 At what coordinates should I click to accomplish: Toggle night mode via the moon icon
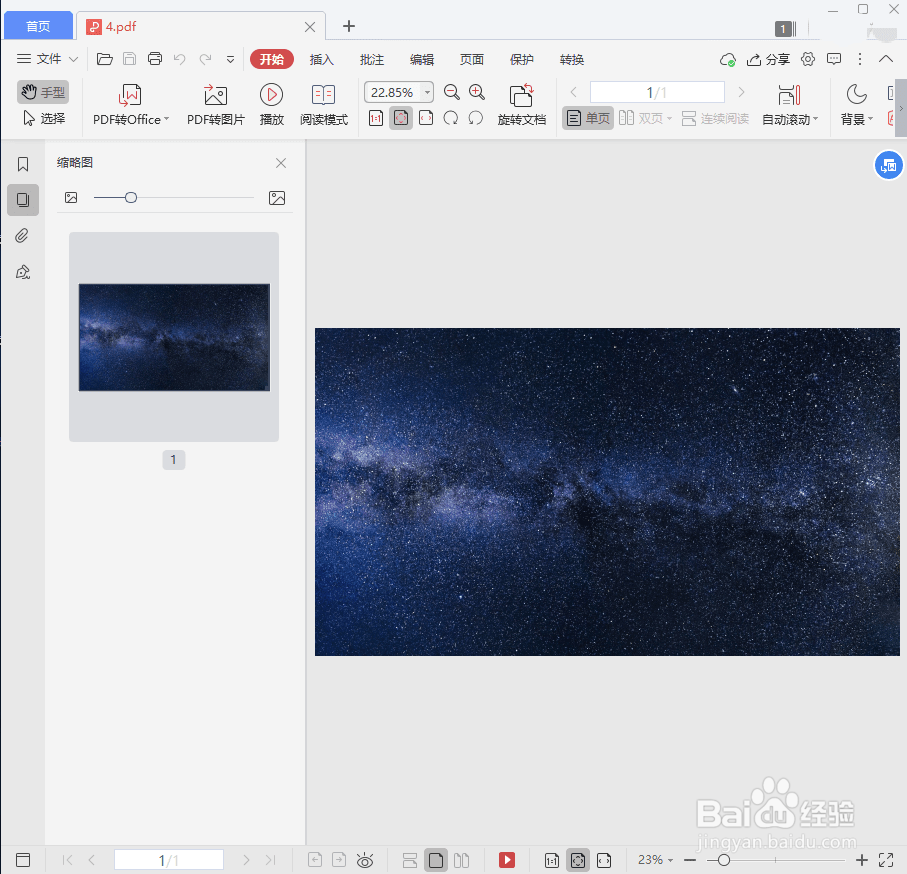coord(856,93)
